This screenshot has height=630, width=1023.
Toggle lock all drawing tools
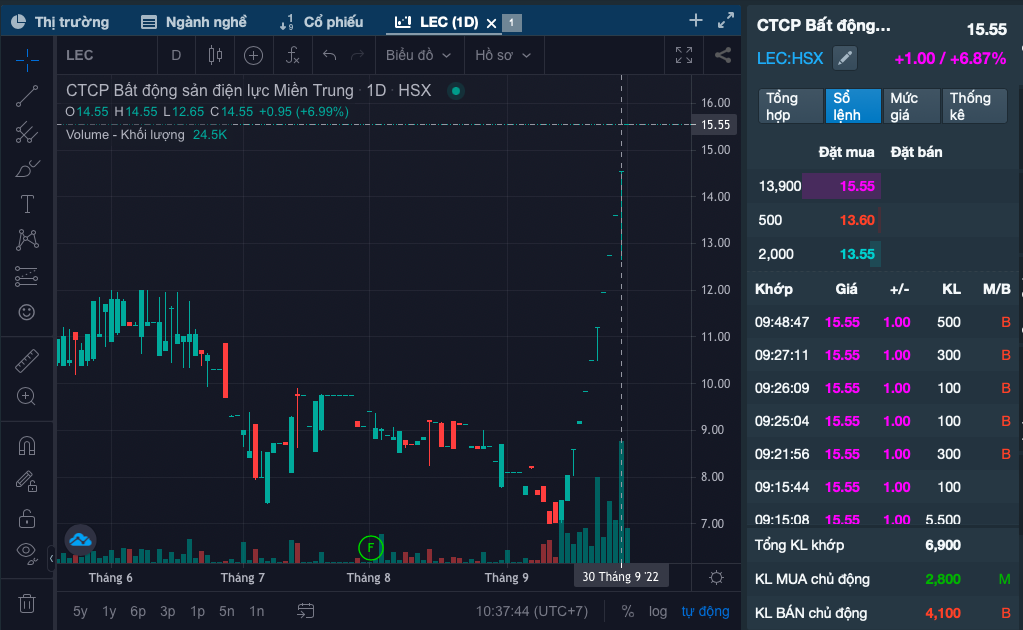tap(27, 518)
